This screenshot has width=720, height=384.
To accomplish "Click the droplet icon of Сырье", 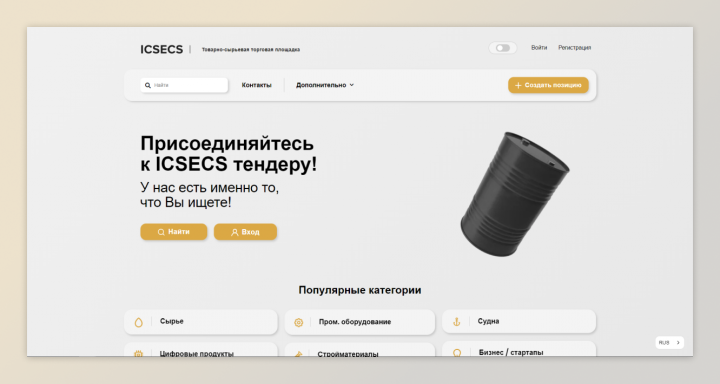I will 138,322.
